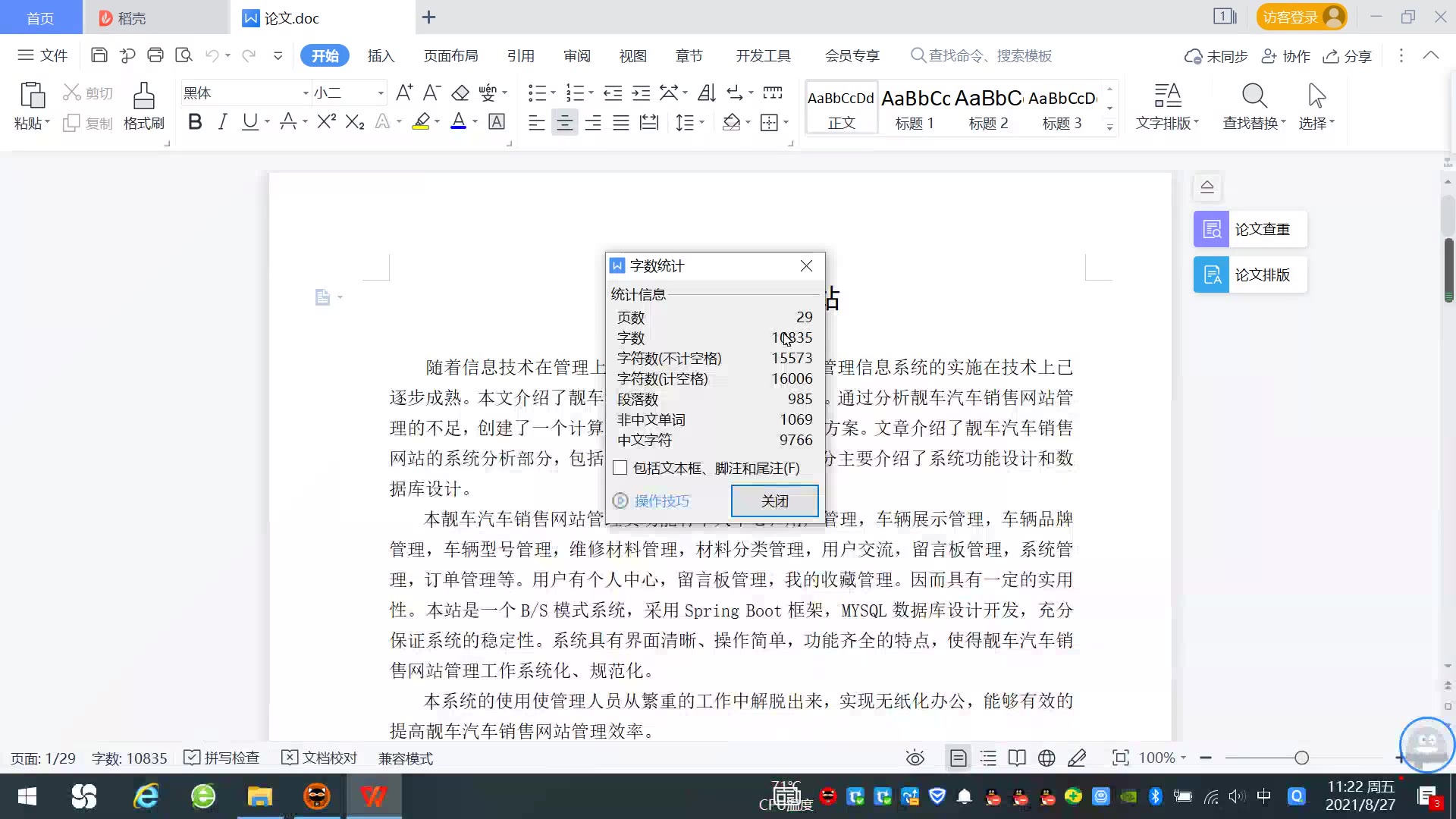Image resolution: width=1456 pixels, height=819 pixels.
Task: Open the 论文排版 side panel tool
Action: pos(1250,275)
